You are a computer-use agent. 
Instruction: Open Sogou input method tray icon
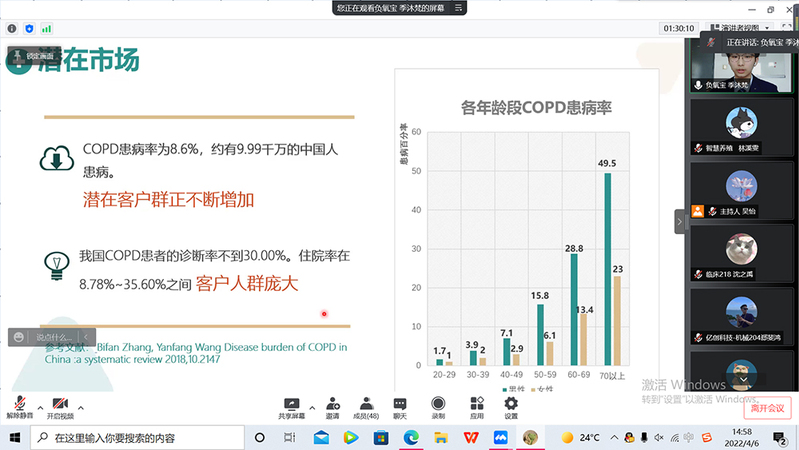pos(706,437)
